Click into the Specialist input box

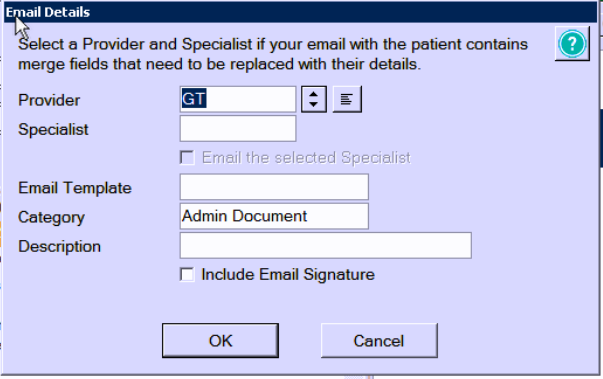(x=238, y=129)
